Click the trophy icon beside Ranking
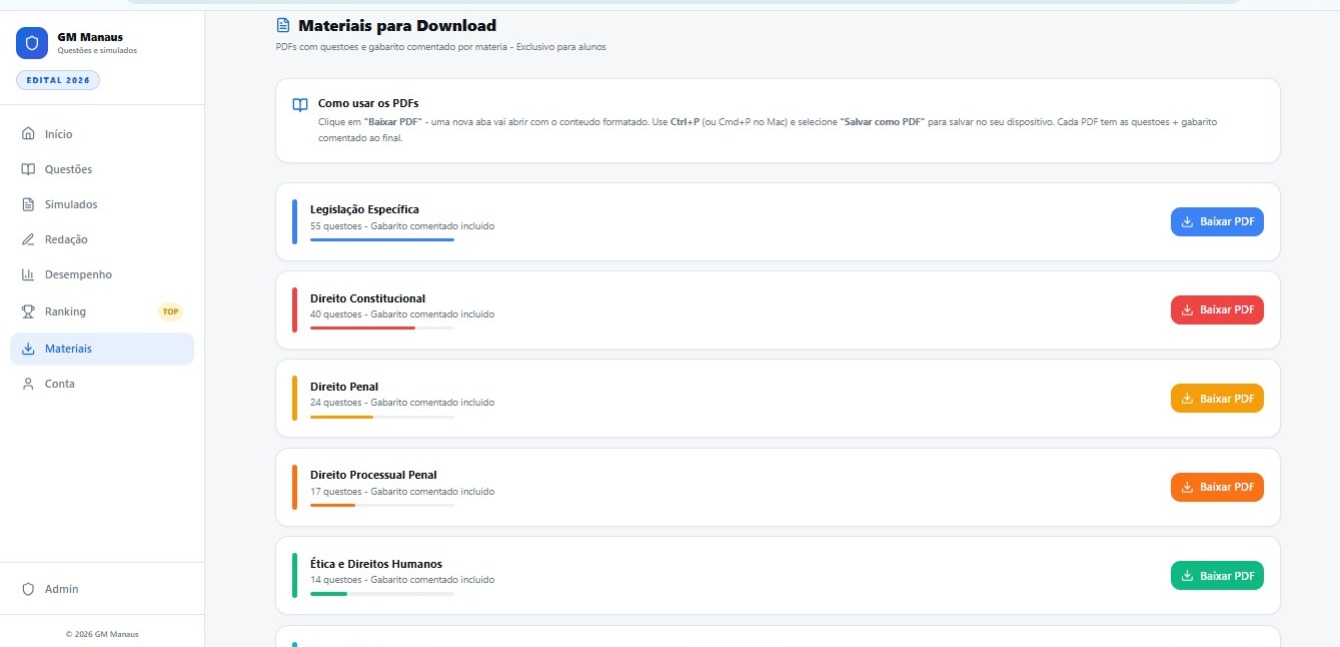The width and height of the screenshot is (1340, 647). click(x=28, y=311)
